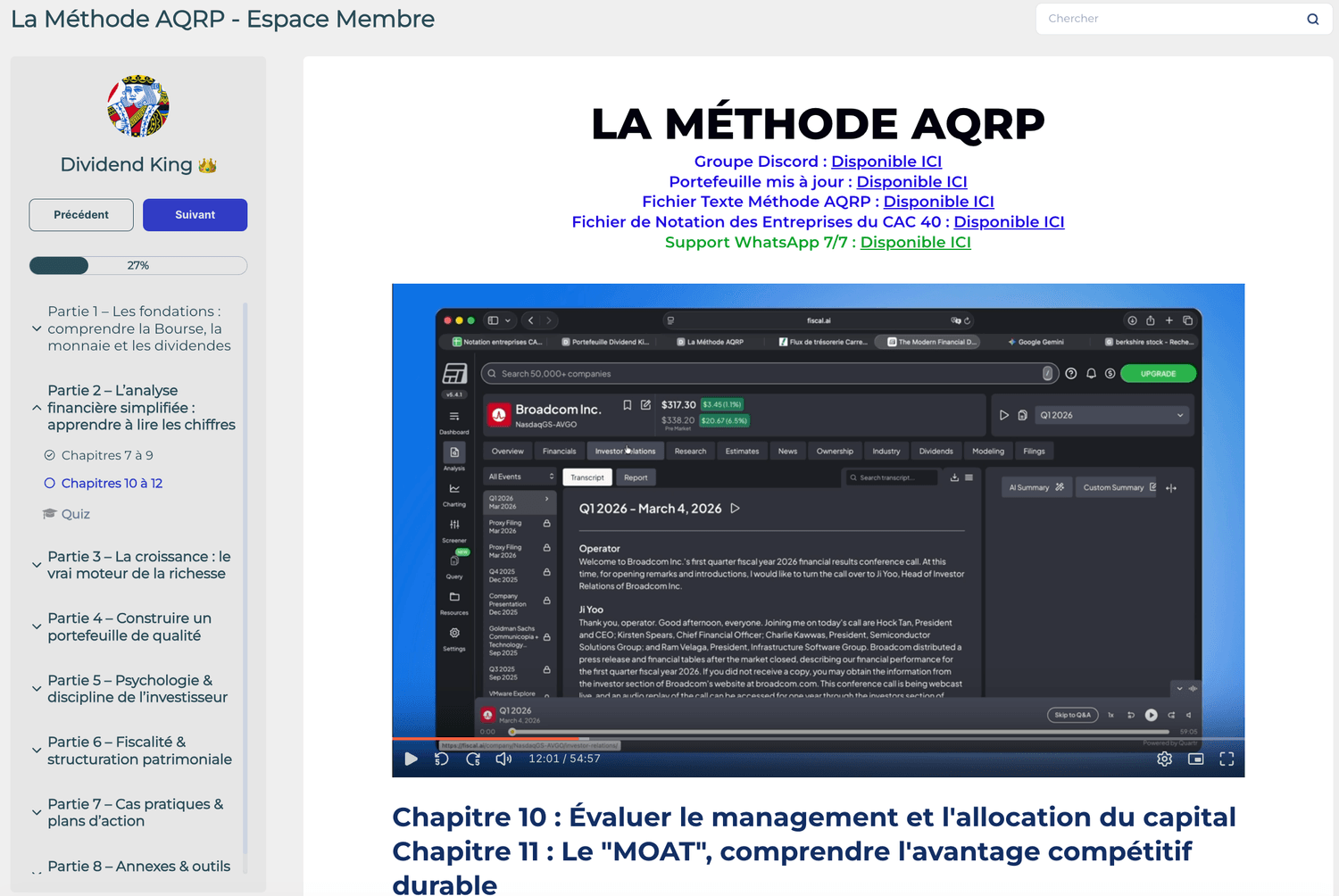Click the 27% course progress bar
Viewport: 1339px width, 896px height.
point(138,265)
